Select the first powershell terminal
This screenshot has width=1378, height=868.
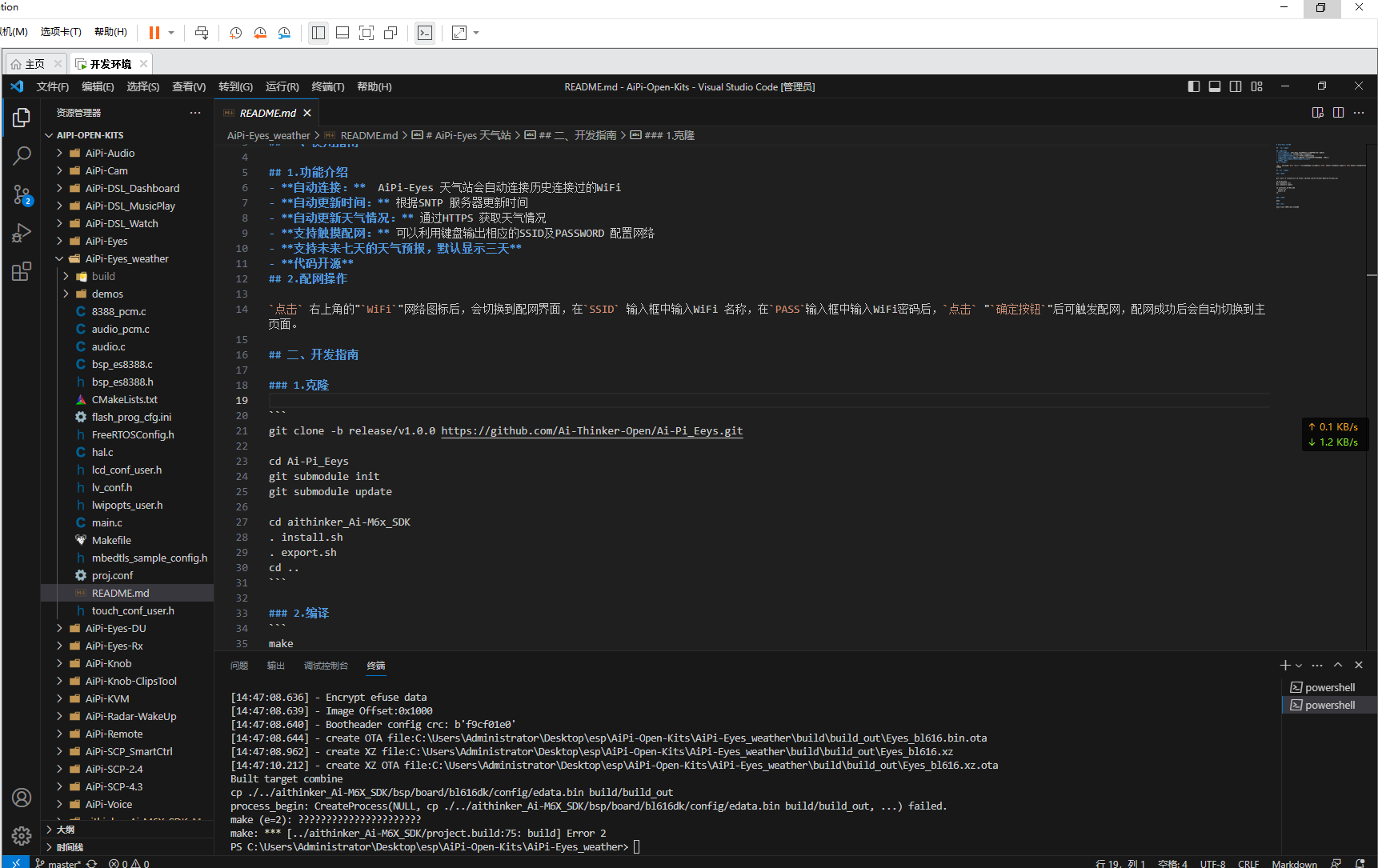click(1329, 687)
